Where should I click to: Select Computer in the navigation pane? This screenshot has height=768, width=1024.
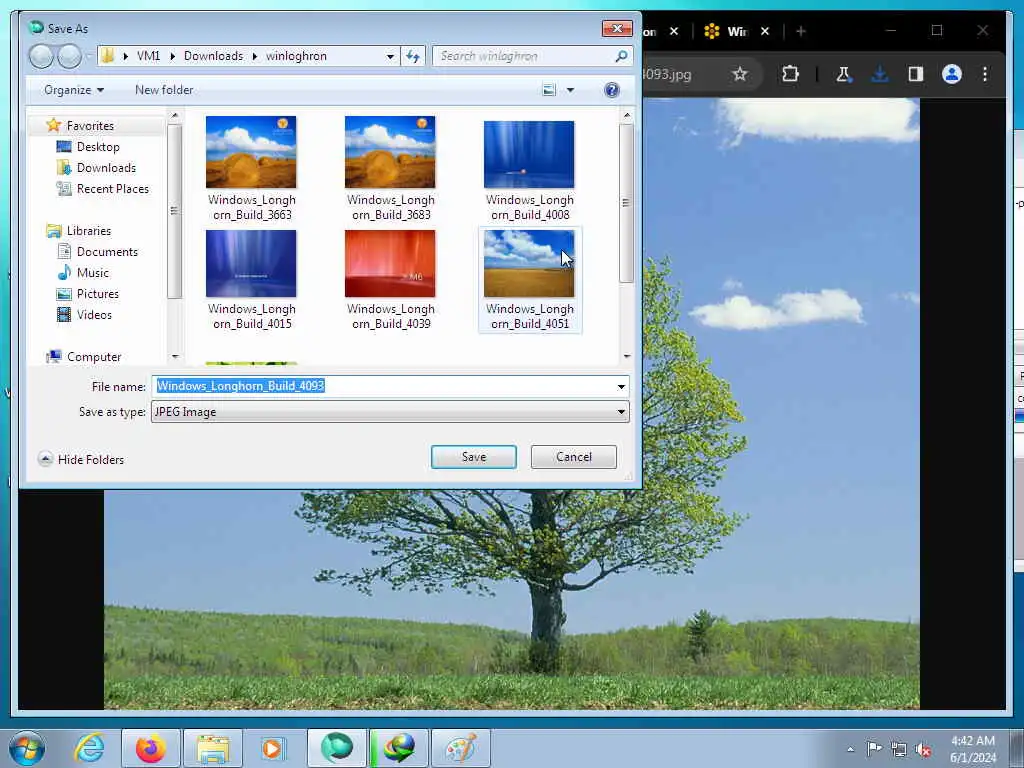click(94, 357)
